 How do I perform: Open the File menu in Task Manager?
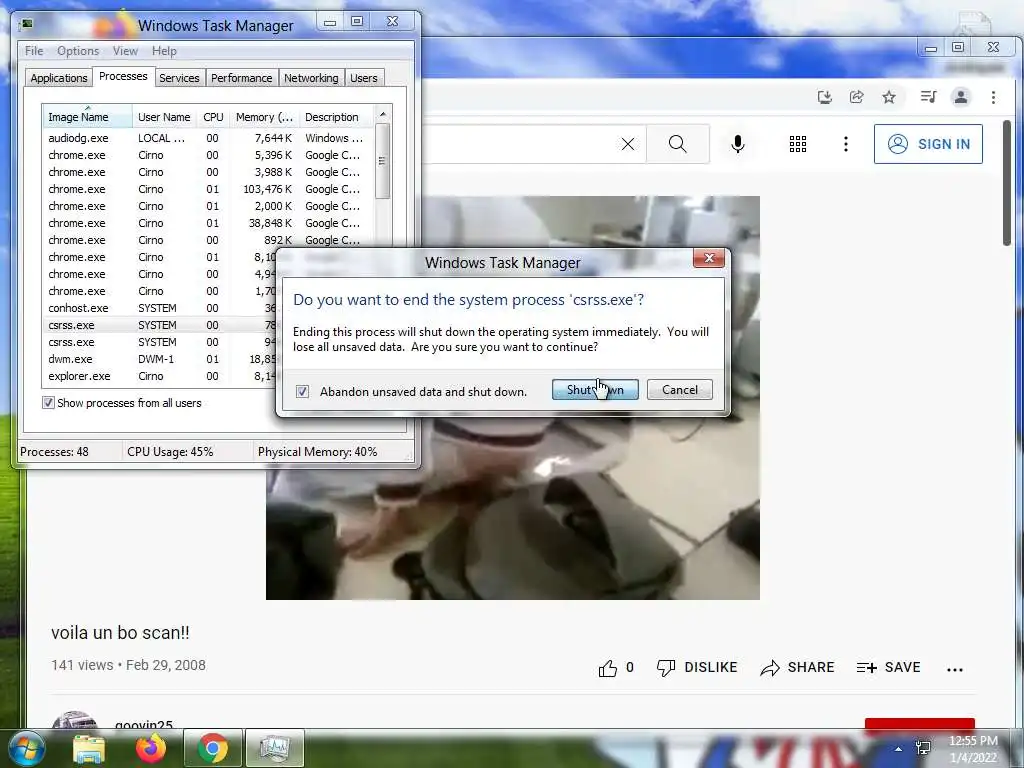[34, 51]
